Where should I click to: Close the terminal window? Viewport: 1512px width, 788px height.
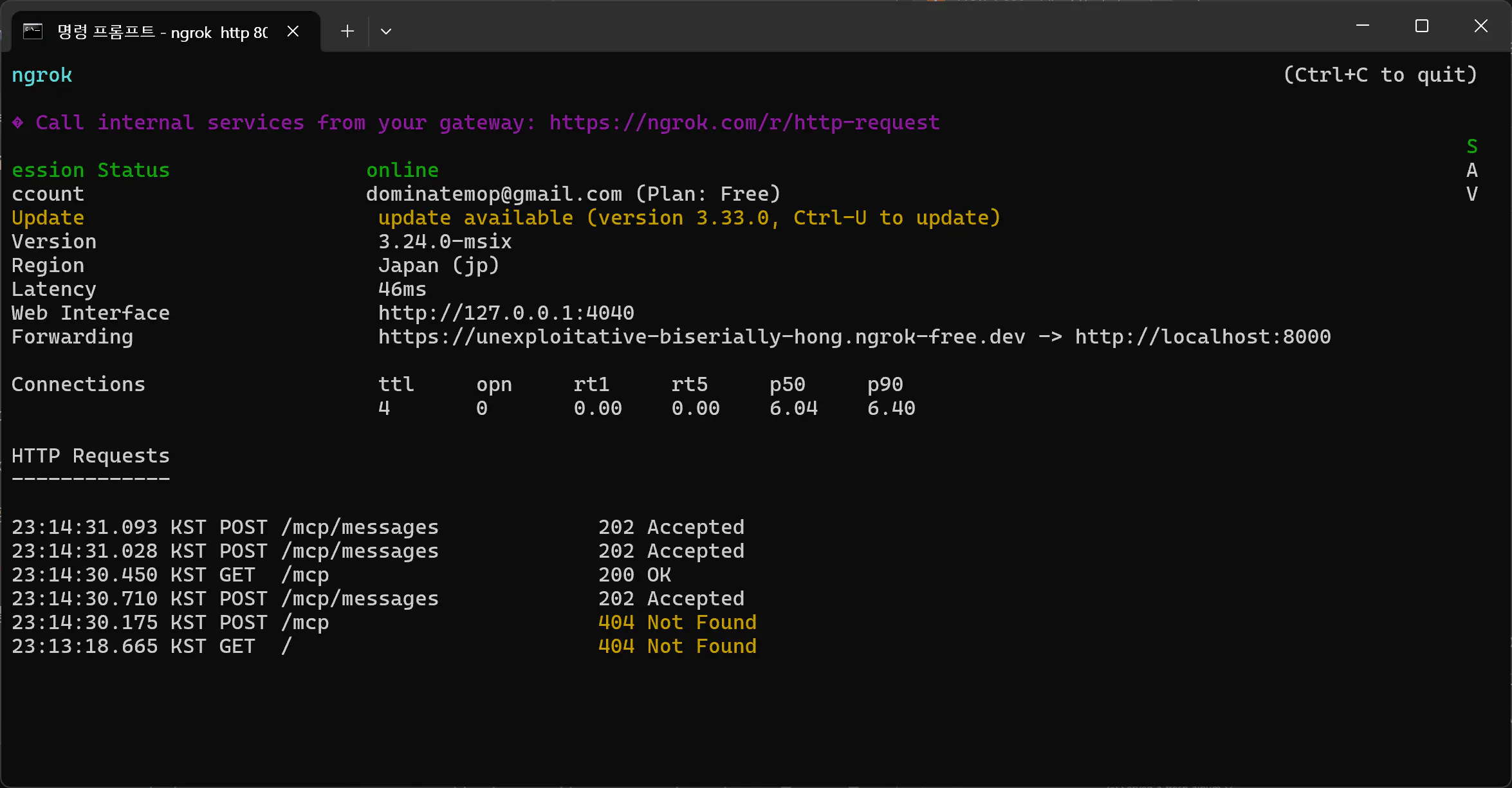click(1481, 26)
